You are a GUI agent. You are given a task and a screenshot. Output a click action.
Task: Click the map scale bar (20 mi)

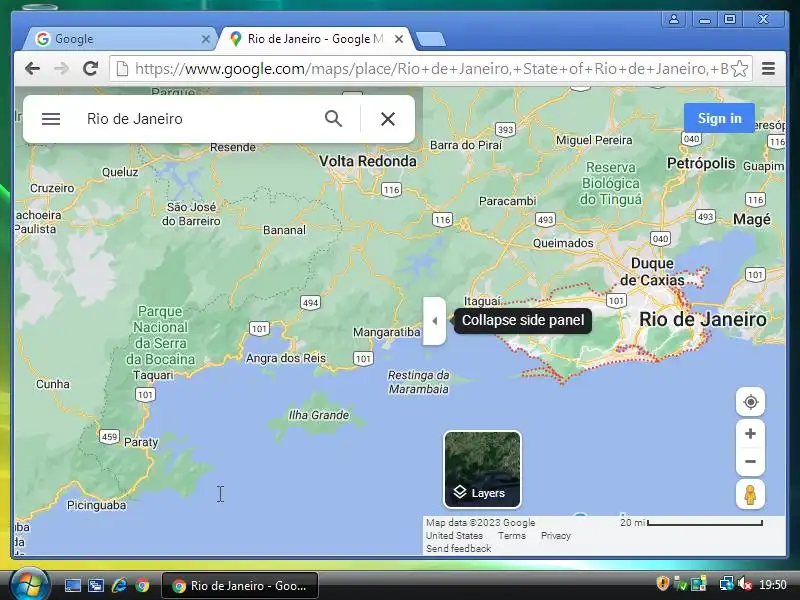[691, 522]
